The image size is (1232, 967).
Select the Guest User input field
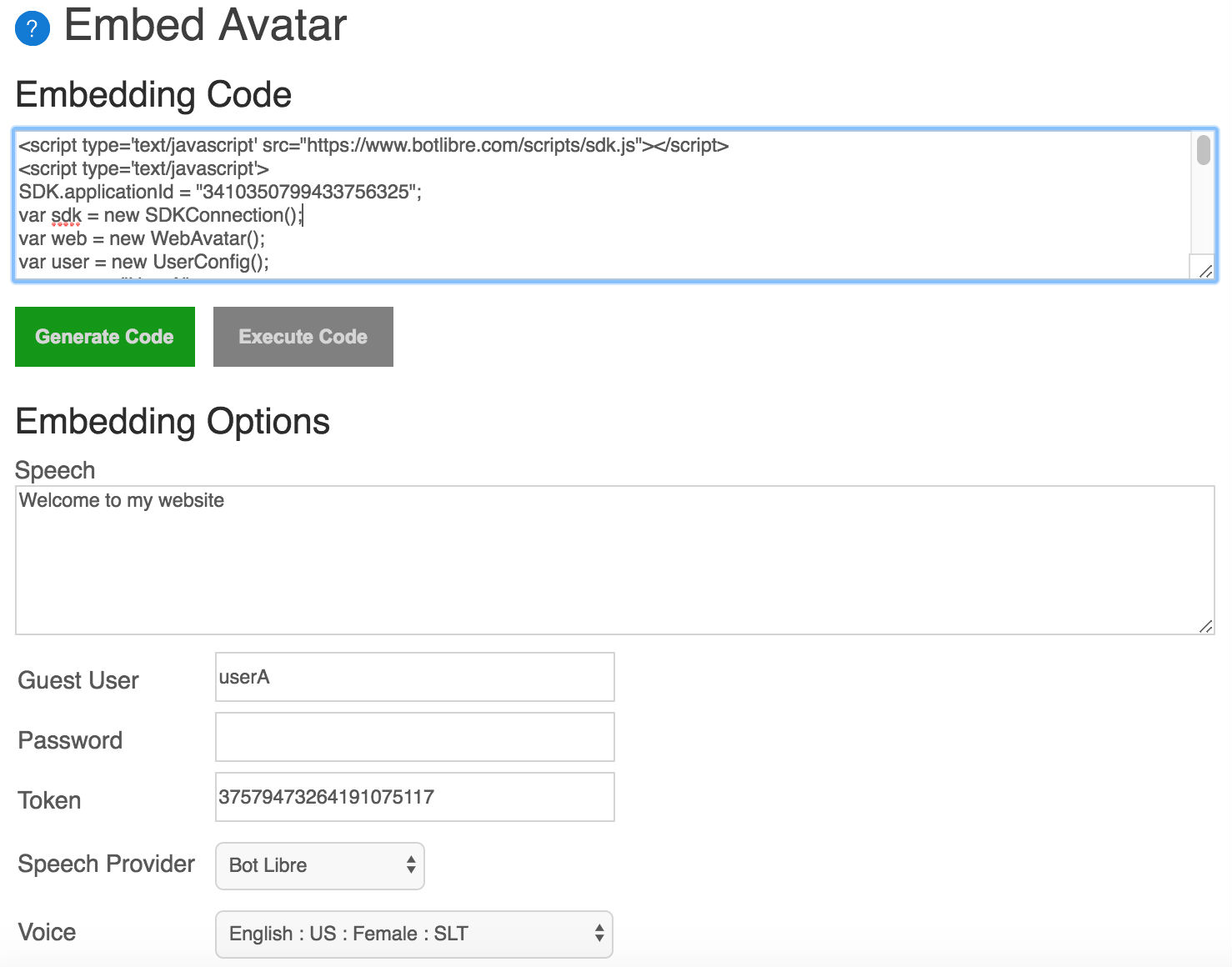pos(415,677)
